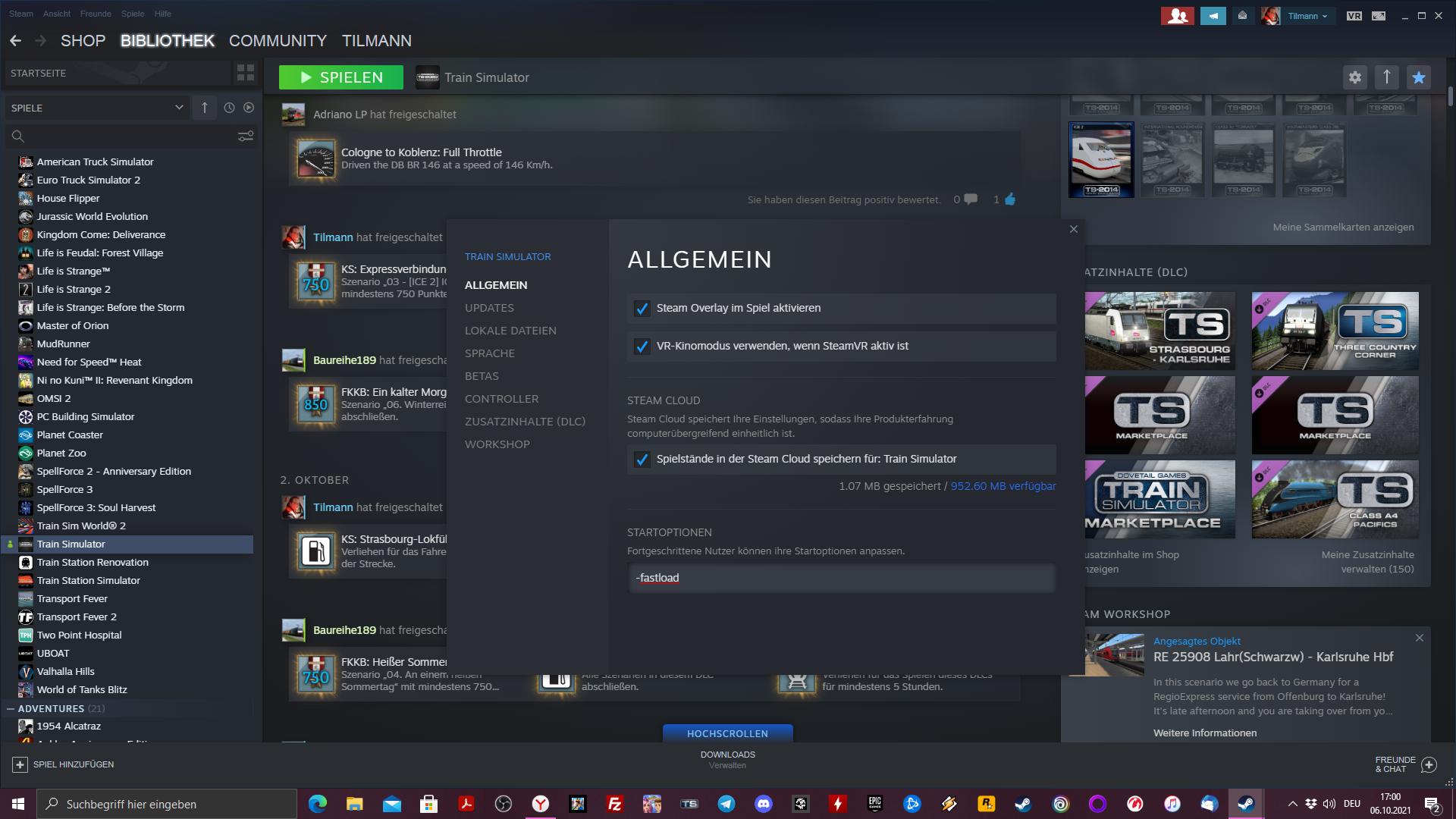Click the 952.60 MB verfügbar link
The height and width of the screenshot is (819, 1456).
pyautogui.click(x=1003, y=486)
